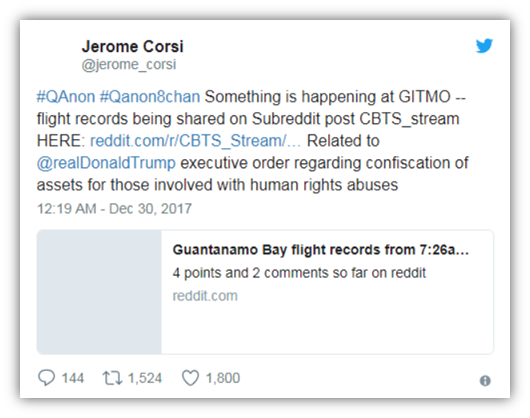Click the 1,524 retweets count
This screenshot has width=530, height=418.
145,378
